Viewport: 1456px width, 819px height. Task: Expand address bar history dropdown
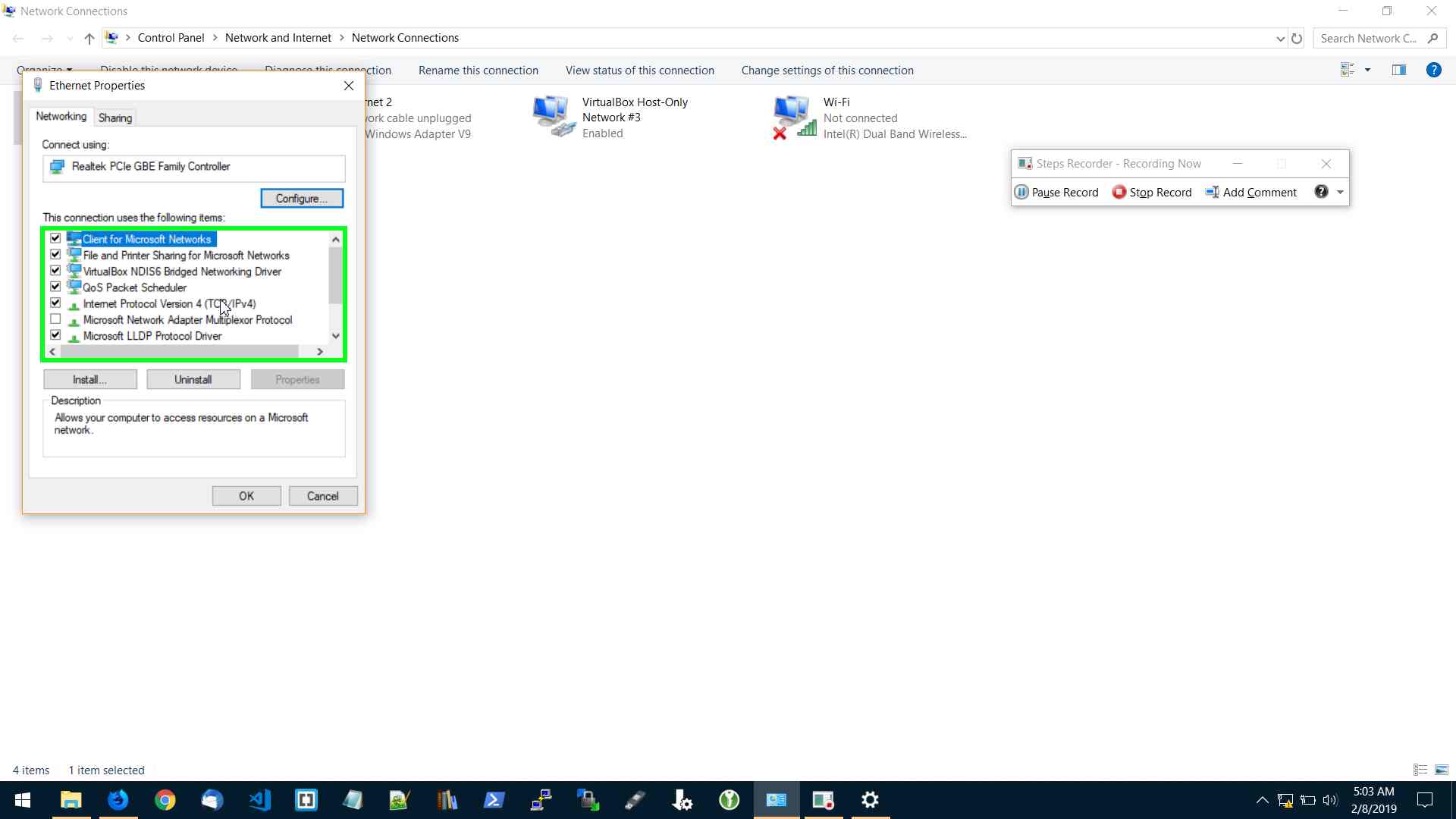point(1280,38)
